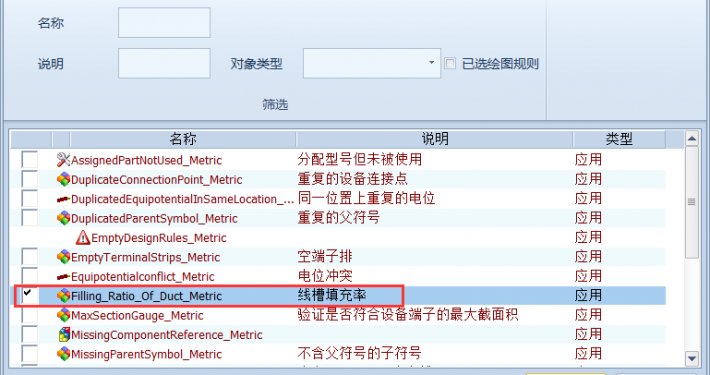710x375 pixels.
Task: Select MaxSectionGauge_Metric name text
Action: (x=137, y=316)
